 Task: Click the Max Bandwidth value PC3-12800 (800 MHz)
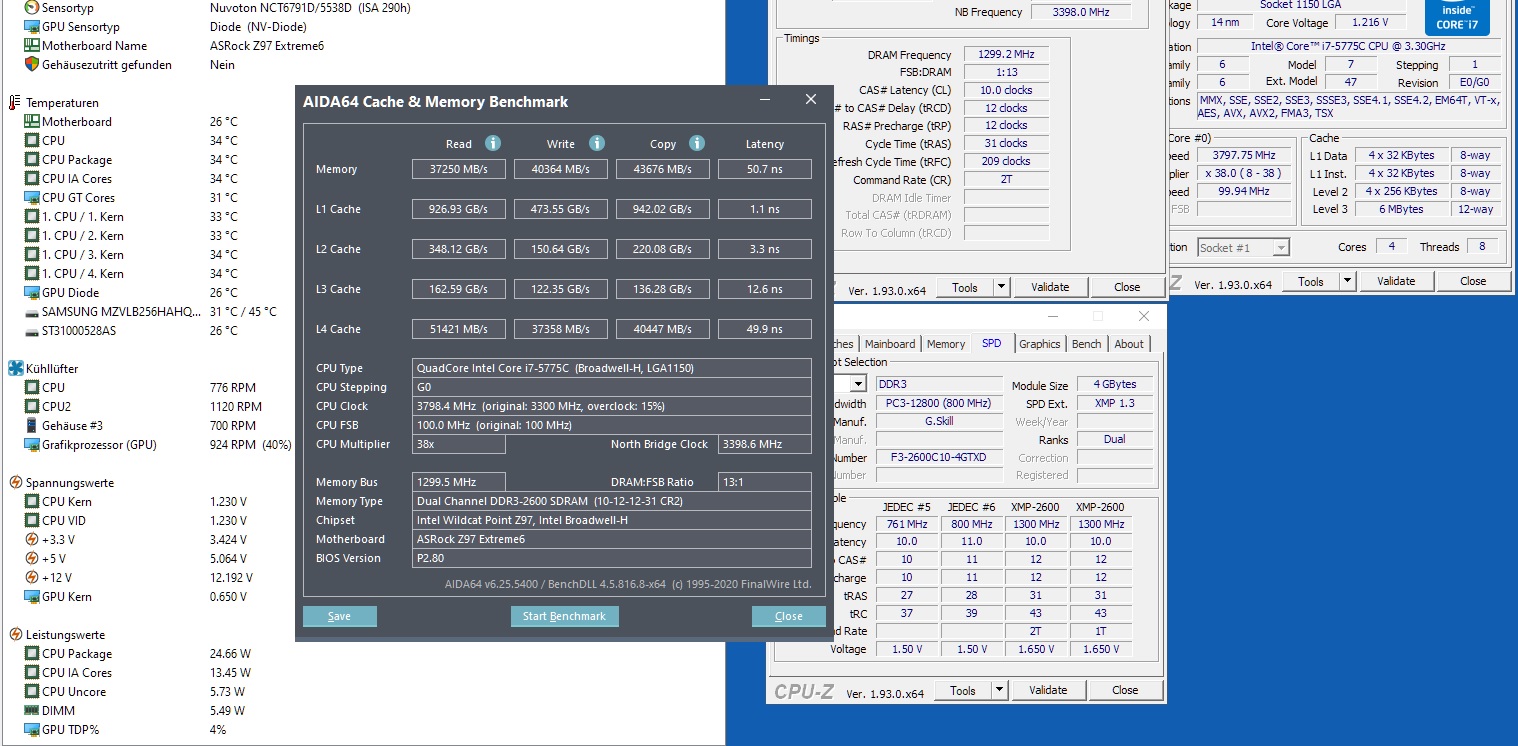tap(938, 403)
